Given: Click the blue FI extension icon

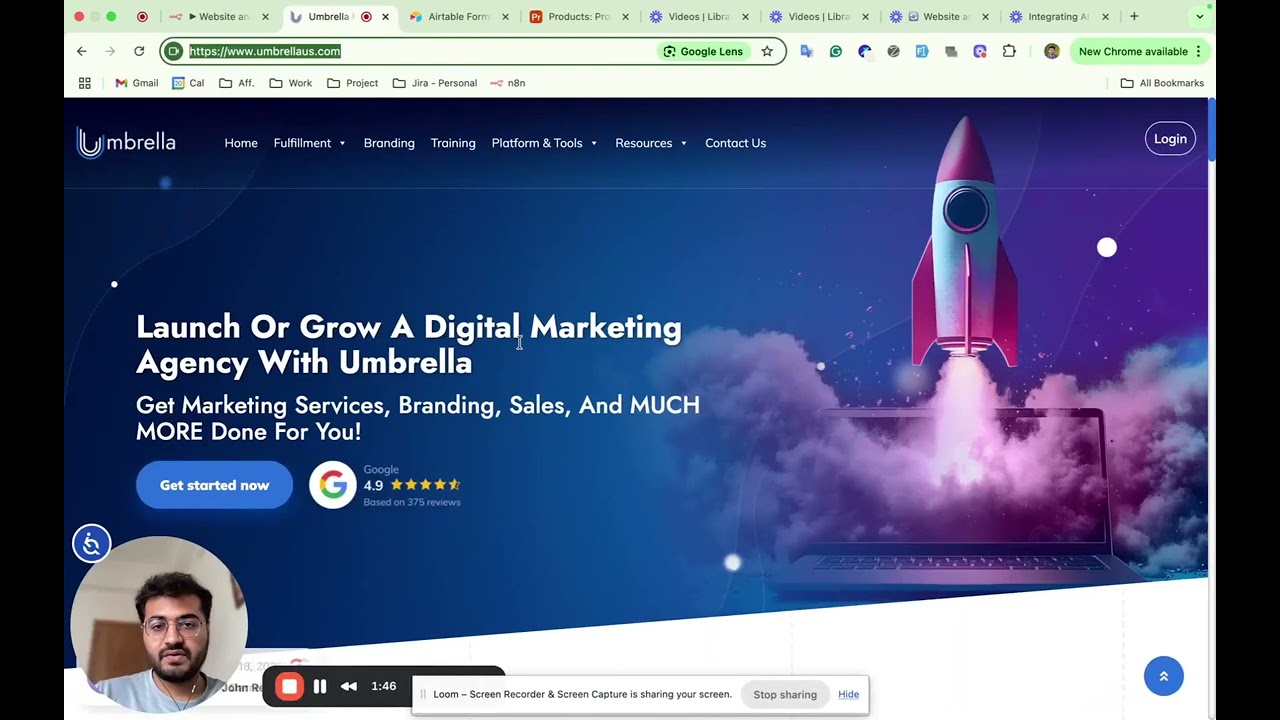Looking at the screenshot, I should pyautogui.click(x=922, y=51).
